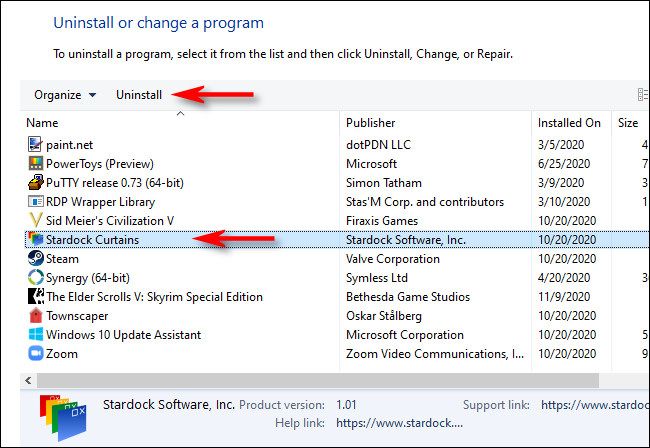Viewport: 650px width, 448px height.
Task: Click the PuTTY release 0.73 icon
Action: 36,183
